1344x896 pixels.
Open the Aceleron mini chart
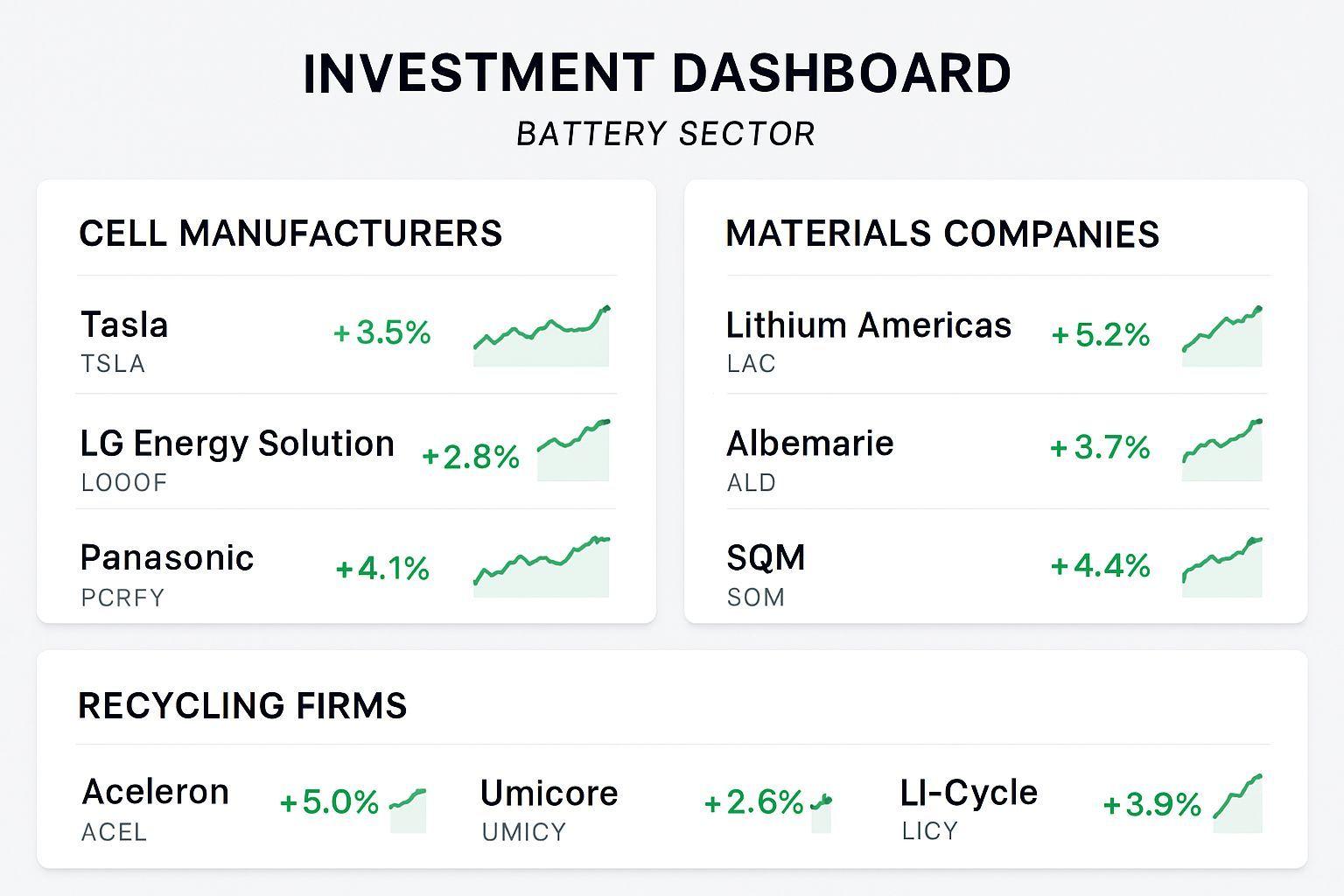(408, 810)
